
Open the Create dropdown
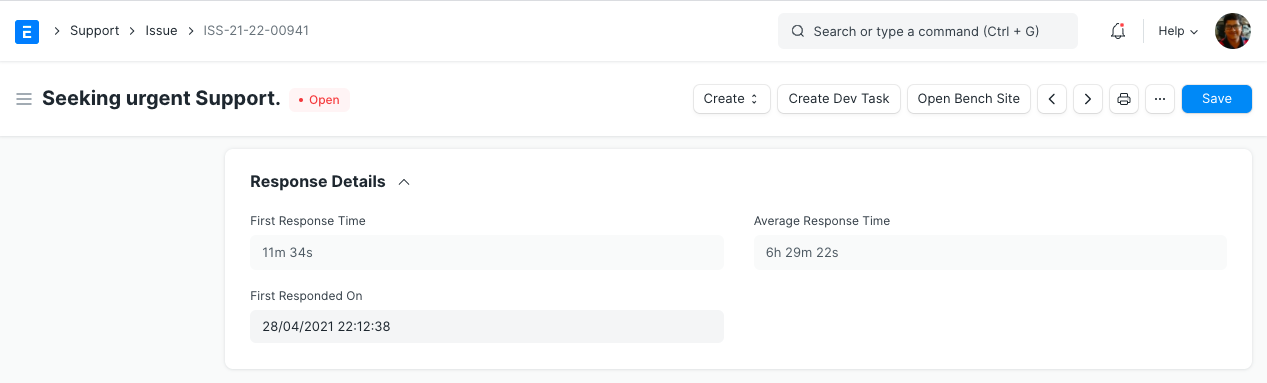(x=732, y=99)
